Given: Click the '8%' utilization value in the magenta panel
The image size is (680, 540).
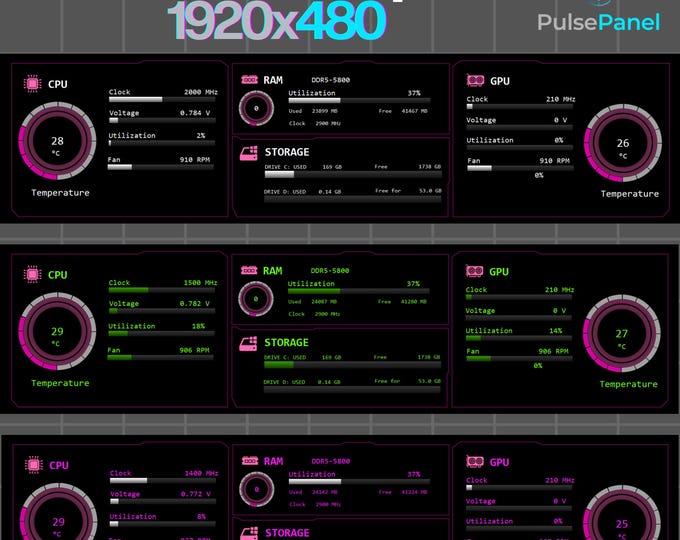Looking at the screenshot, I should pos(201,517).
